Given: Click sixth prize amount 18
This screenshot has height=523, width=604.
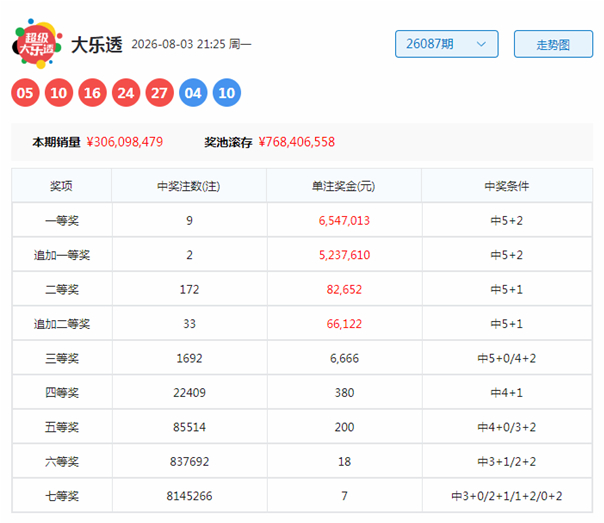Looking at the screenshot, I should (x=344, y=462).
